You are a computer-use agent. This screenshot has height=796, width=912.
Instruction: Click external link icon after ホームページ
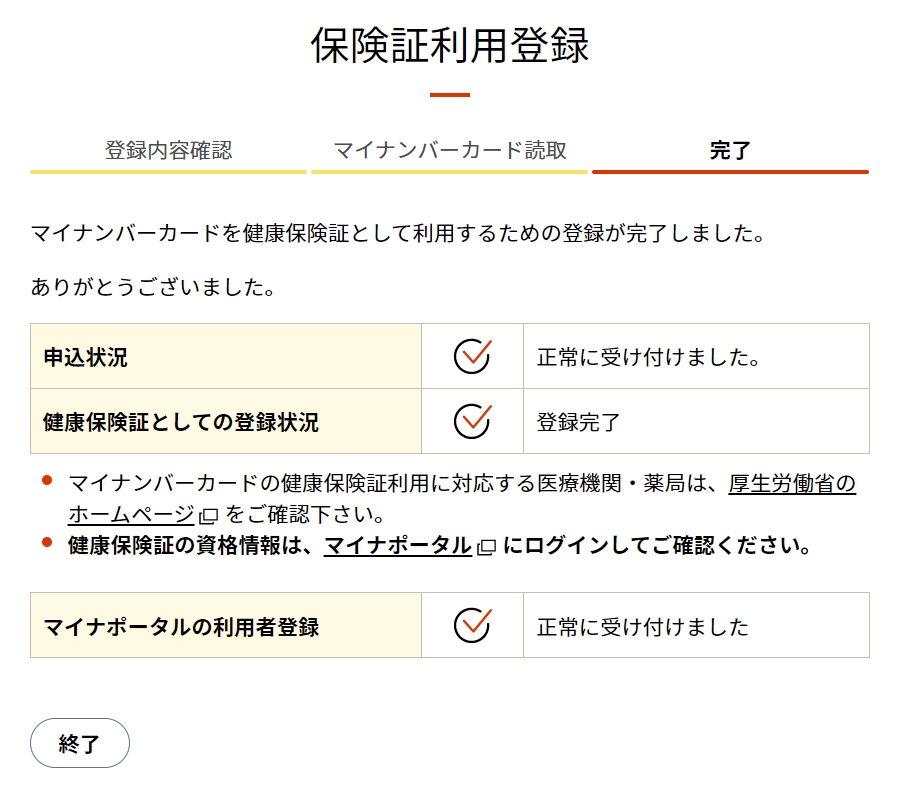(x=208, y=516)
